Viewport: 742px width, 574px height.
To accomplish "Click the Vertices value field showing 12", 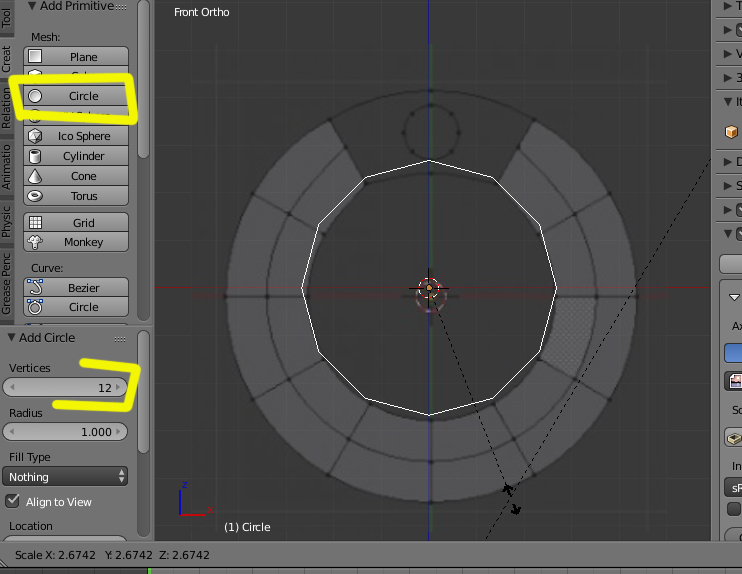I will tap(65, 388).
